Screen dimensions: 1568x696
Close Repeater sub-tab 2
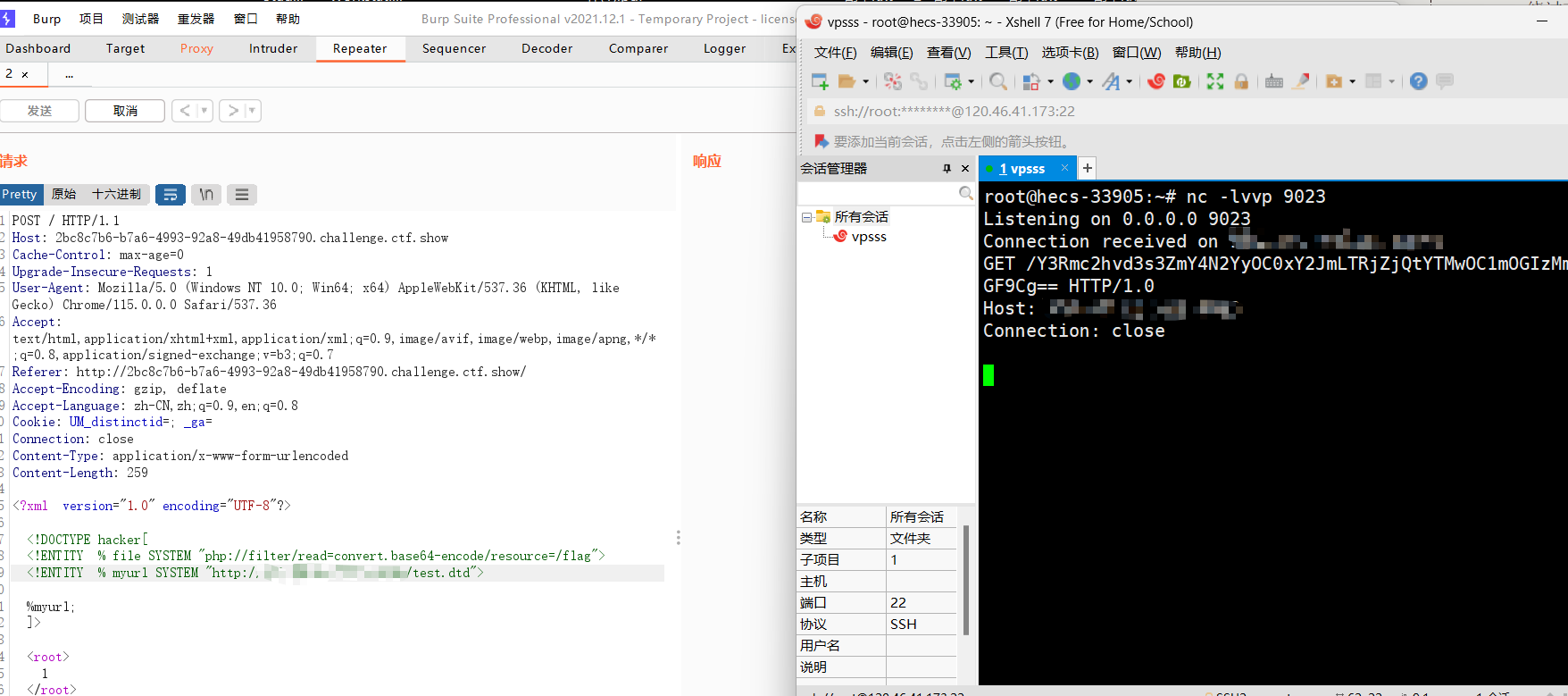[25, 74]
